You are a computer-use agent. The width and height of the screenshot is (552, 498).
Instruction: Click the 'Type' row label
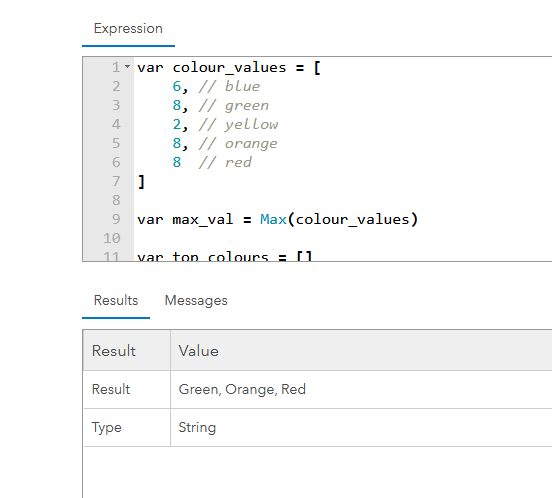click(x=107, y=428)
